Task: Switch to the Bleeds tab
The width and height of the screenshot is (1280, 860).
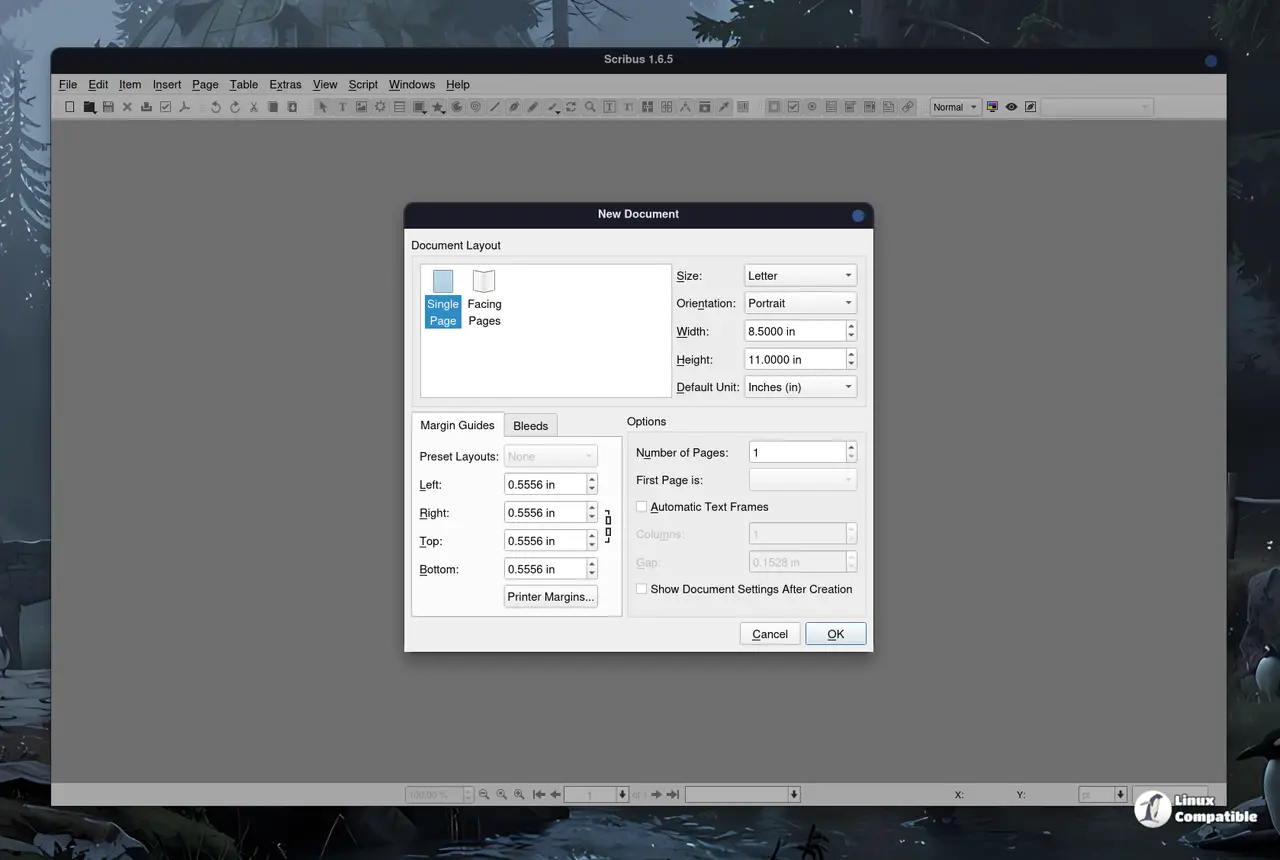Action: click(x=530, y=425)
